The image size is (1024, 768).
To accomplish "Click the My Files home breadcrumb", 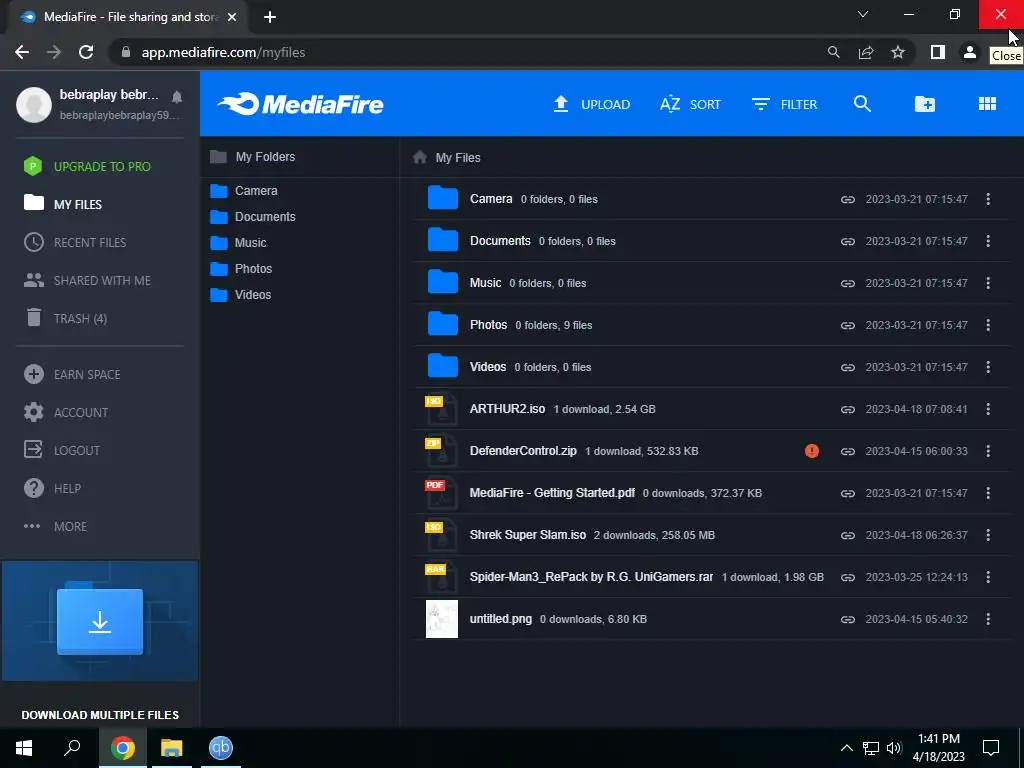I will click(447, 157).
